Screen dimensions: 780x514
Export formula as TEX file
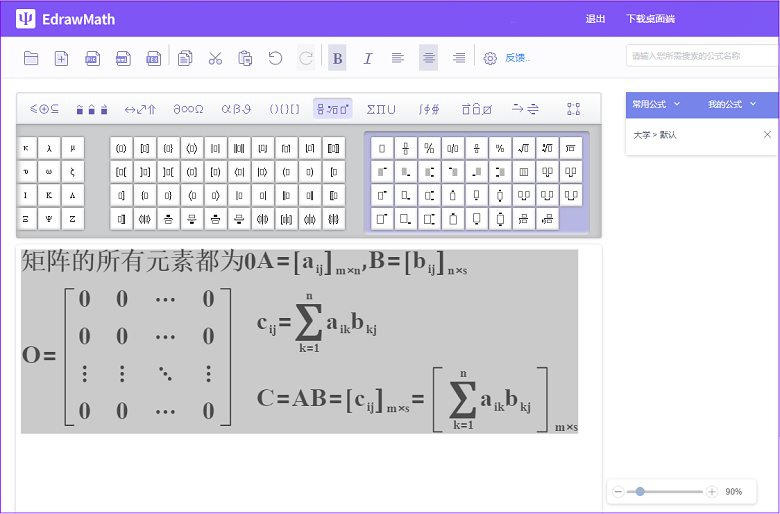click(153, 58)
